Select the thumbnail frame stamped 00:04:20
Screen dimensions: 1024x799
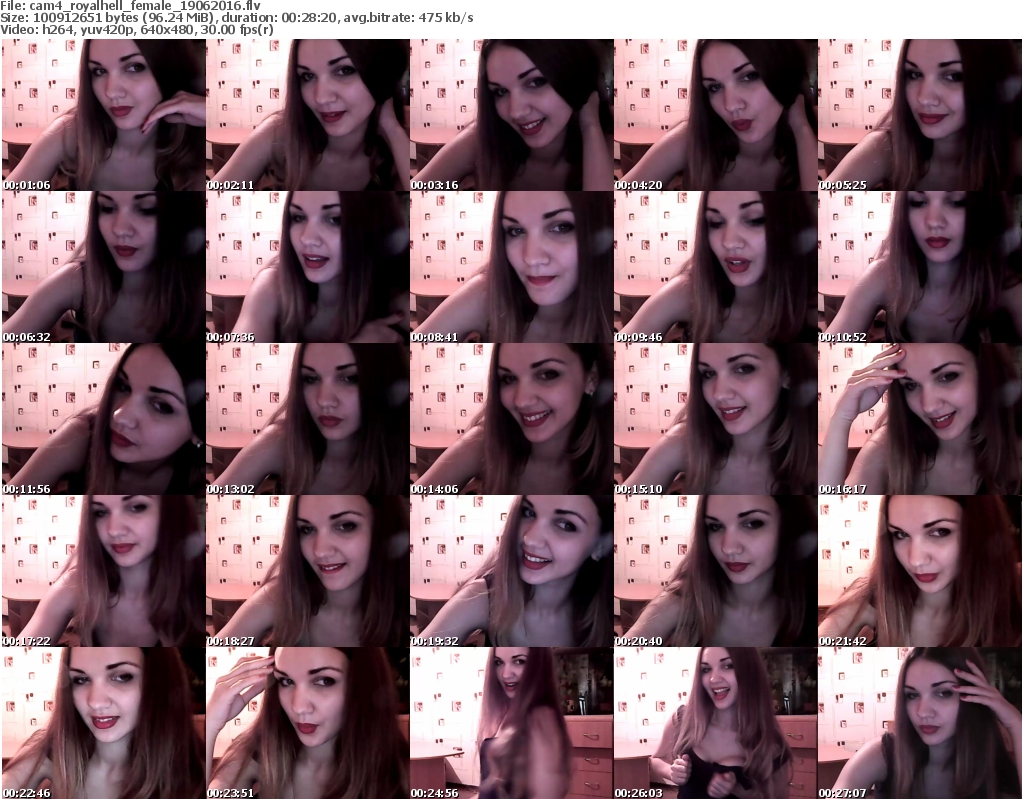pyautogui.click(x=715, y=115)
